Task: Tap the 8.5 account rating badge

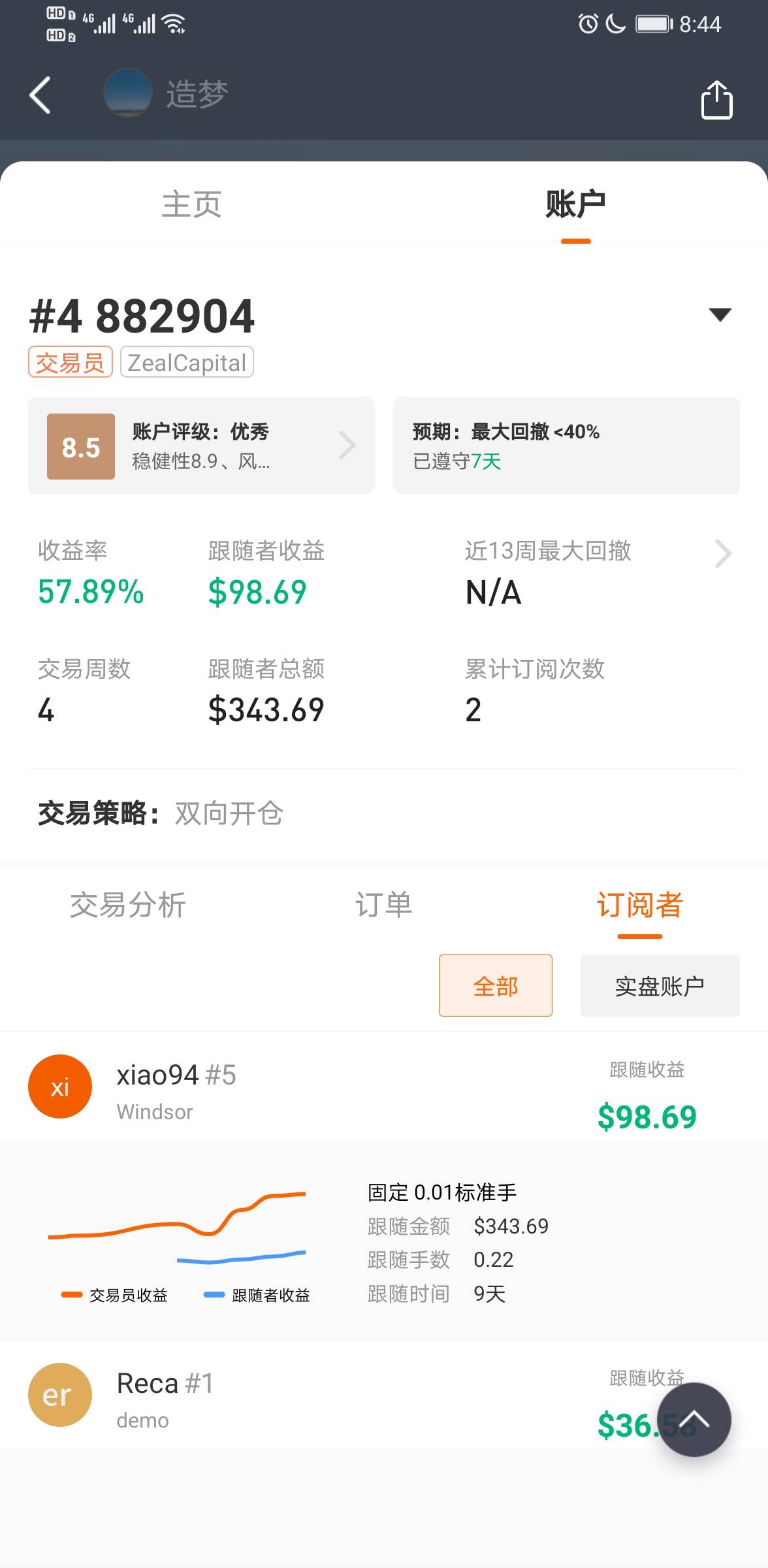Action: tap(81, 447)
